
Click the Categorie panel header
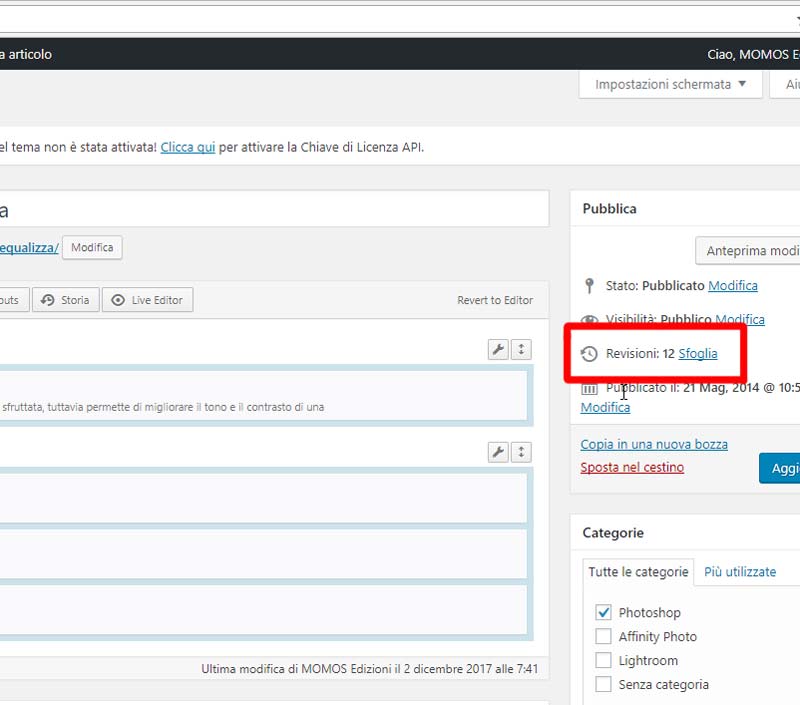[x=685, y=533]
